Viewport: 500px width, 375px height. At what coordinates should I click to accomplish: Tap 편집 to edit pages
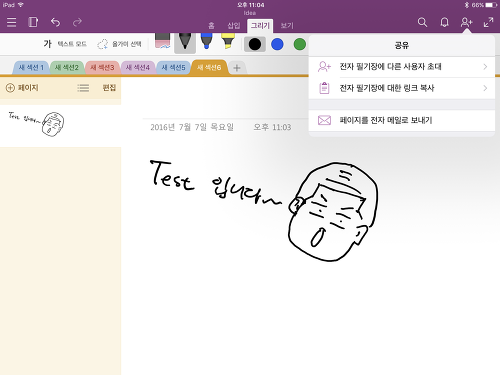109,88
